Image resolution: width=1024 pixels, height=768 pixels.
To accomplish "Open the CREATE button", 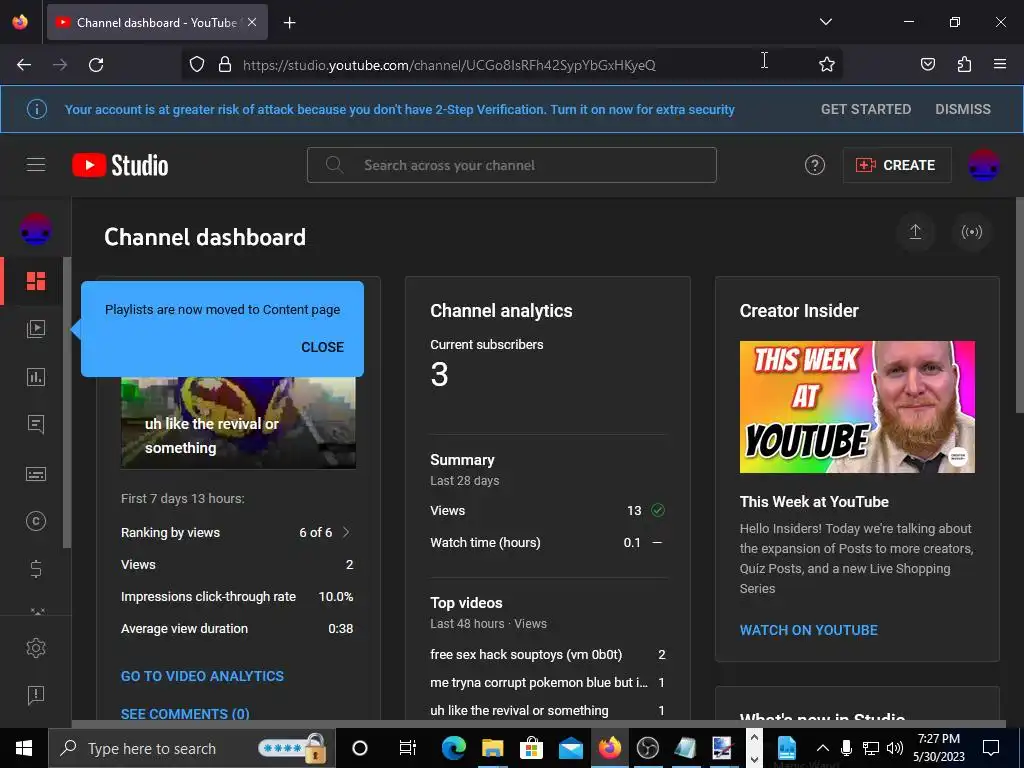I will click(897, 165).
